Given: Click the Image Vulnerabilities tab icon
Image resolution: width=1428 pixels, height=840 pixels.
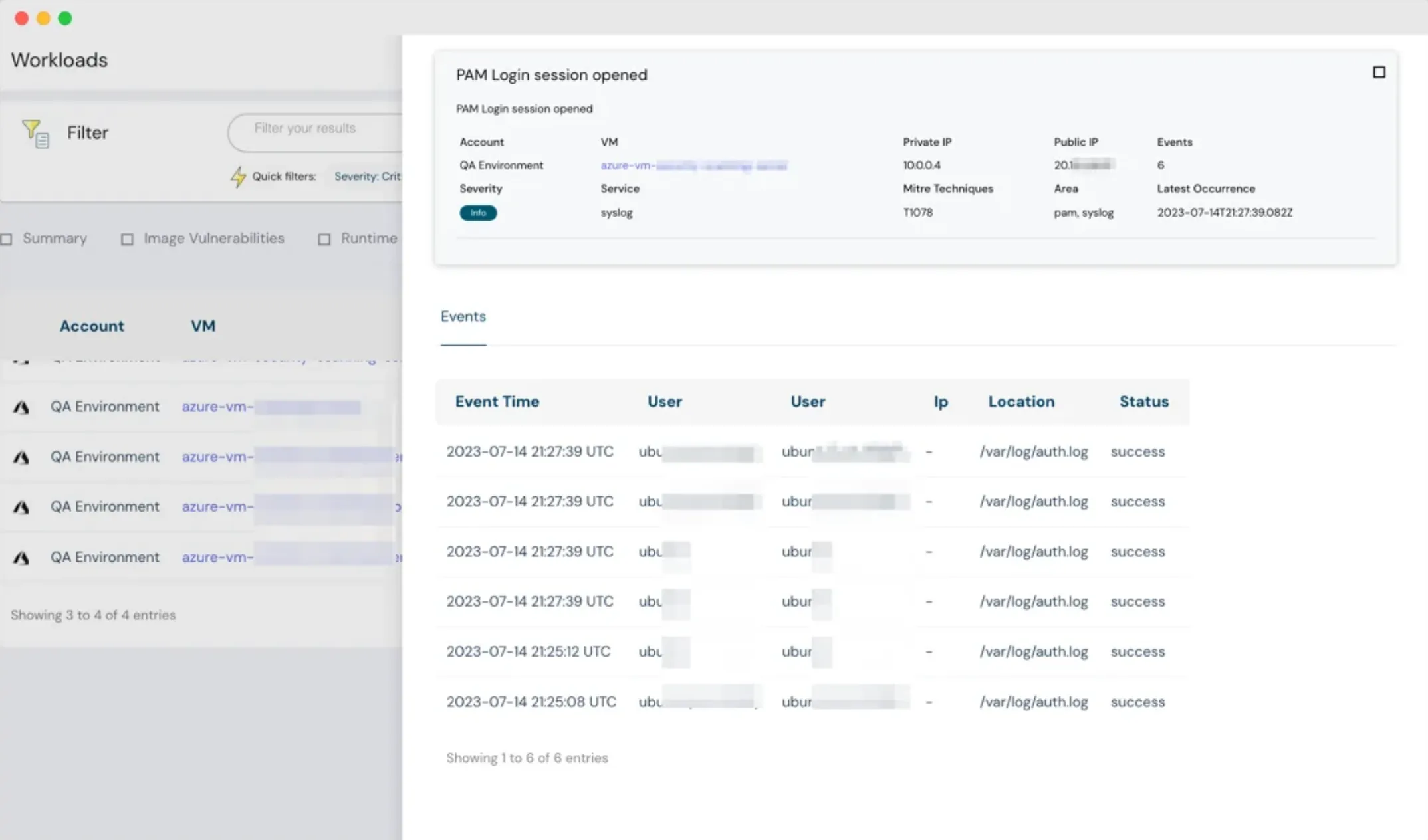Looking at the screenshot, I should (127, 239).
